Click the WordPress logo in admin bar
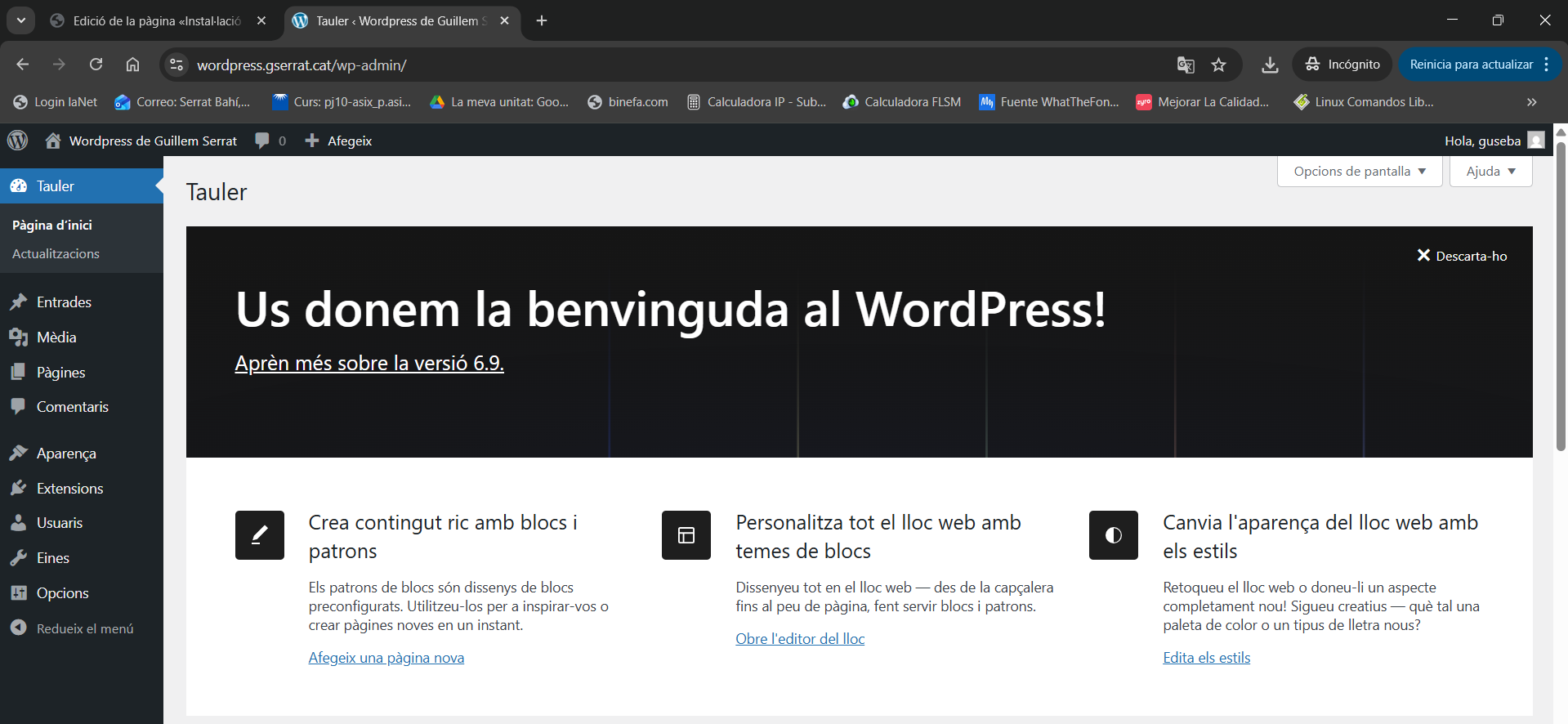 18,141
